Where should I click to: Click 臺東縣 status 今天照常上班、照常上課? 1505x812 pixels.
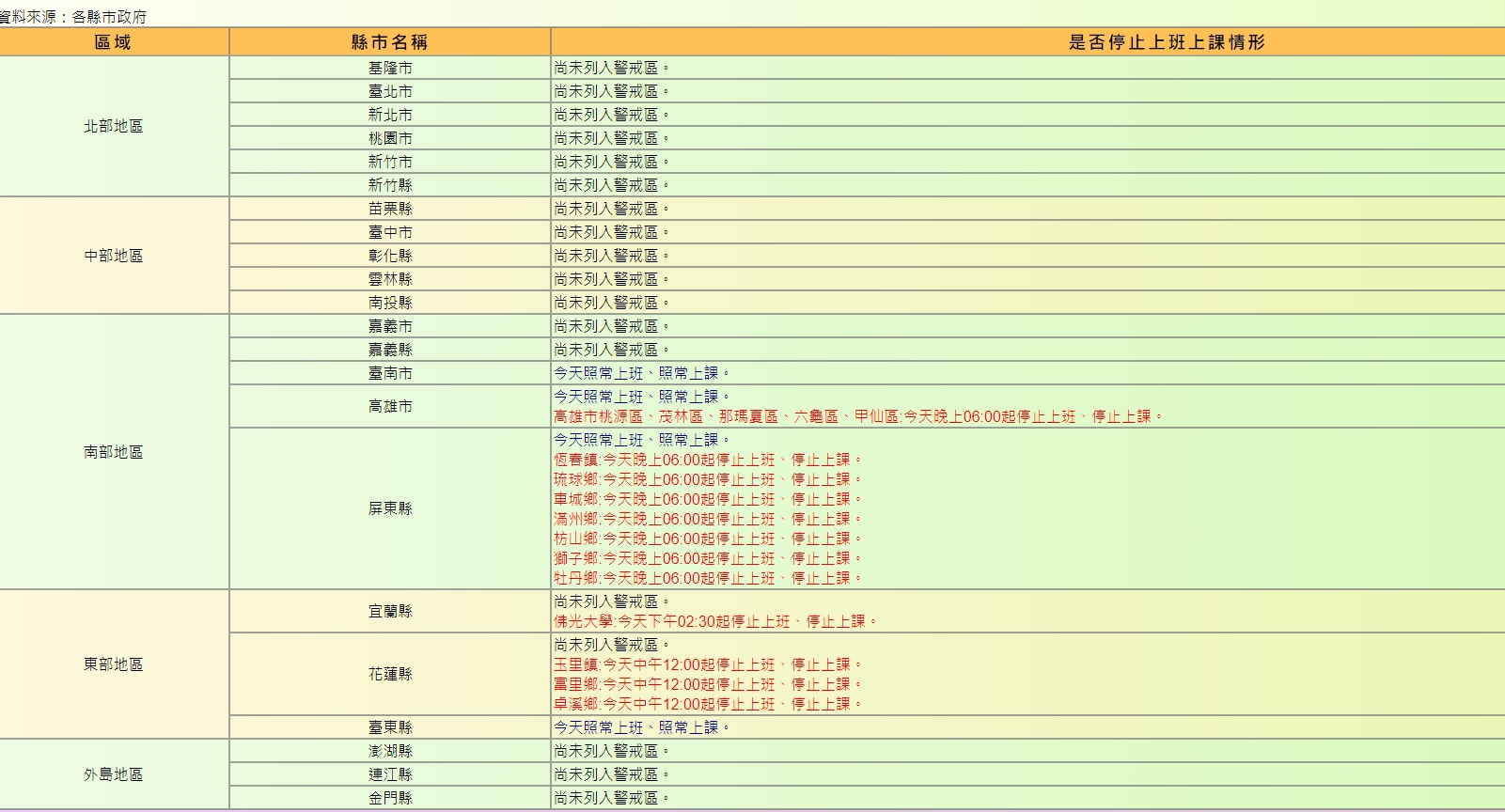(641, 727)
